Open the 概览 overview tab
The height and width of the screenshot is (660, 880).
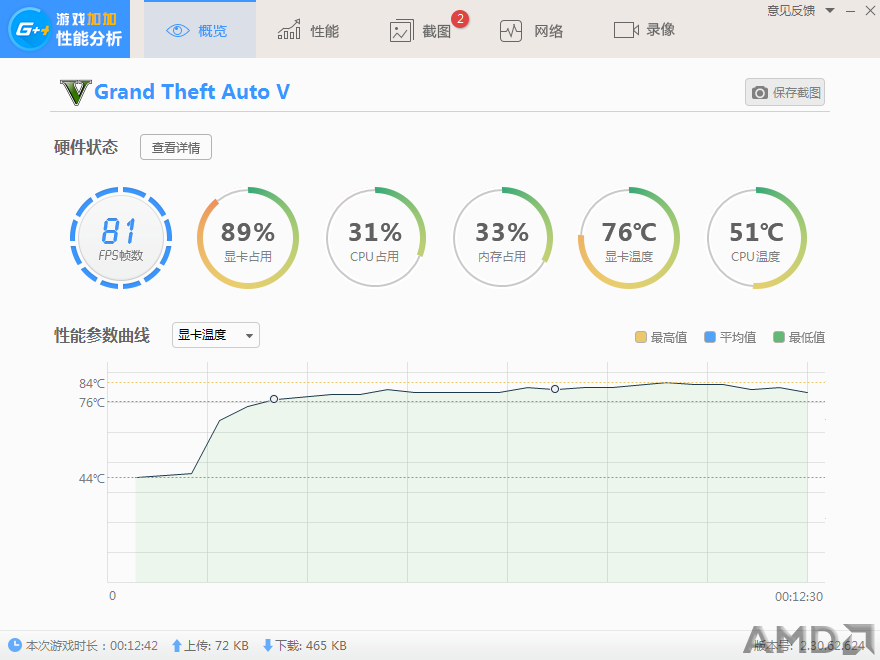200,30
